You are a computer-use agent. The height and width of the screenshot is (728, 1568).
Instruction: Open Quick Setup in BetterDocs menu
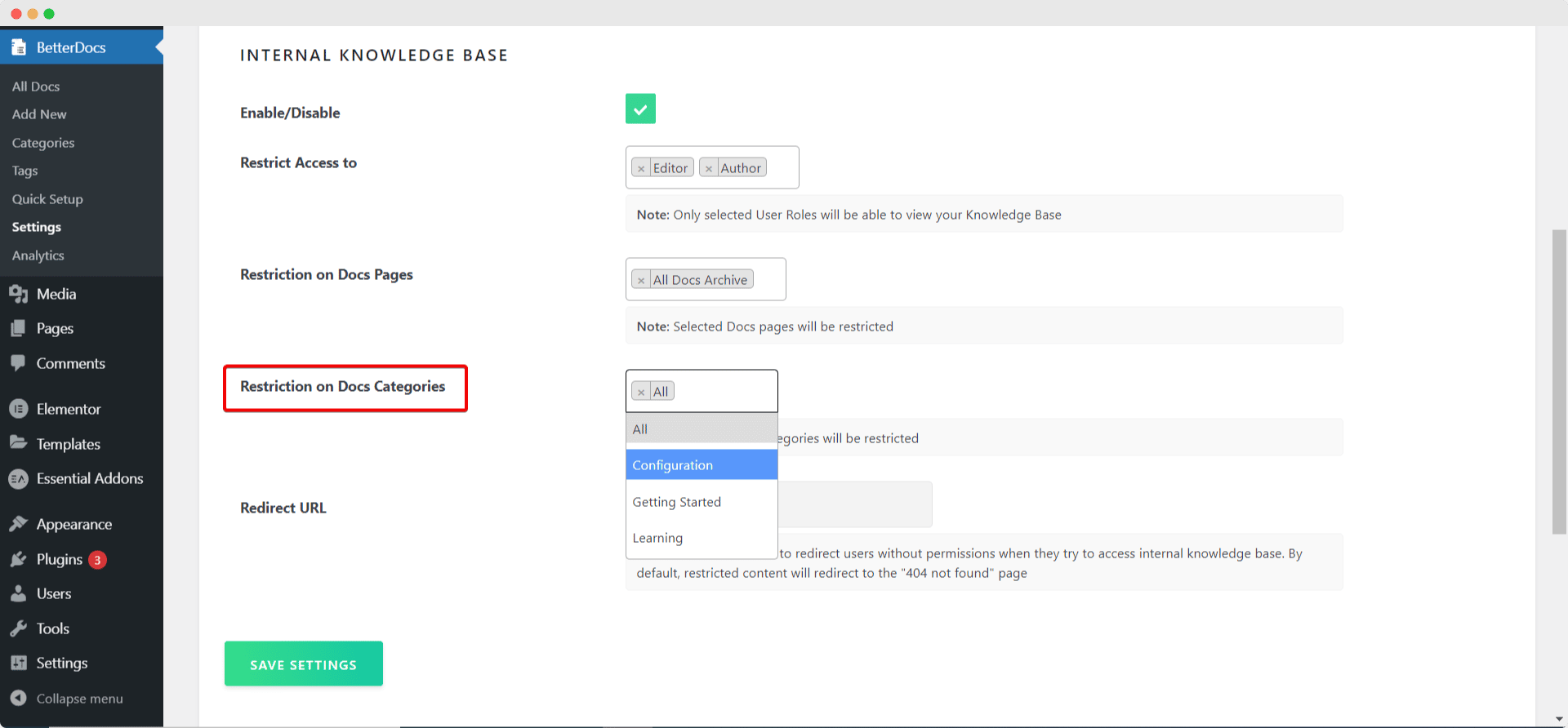(x=47, y=199)
